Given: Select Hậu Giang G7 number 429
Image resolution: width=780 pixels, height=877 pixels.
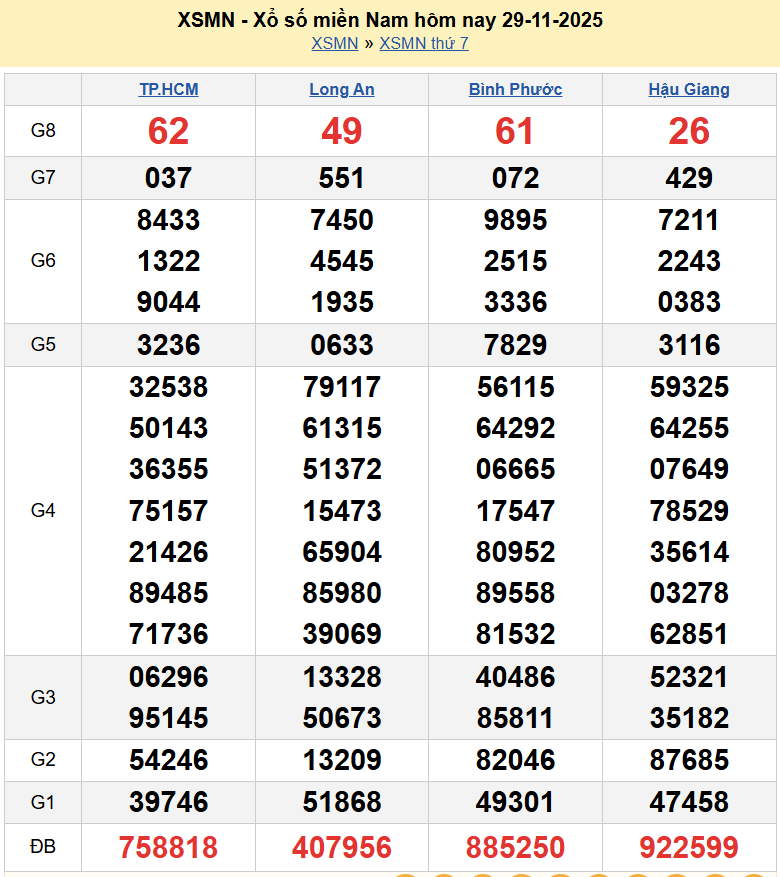Looking at the screenshot, I should point(689,178).
